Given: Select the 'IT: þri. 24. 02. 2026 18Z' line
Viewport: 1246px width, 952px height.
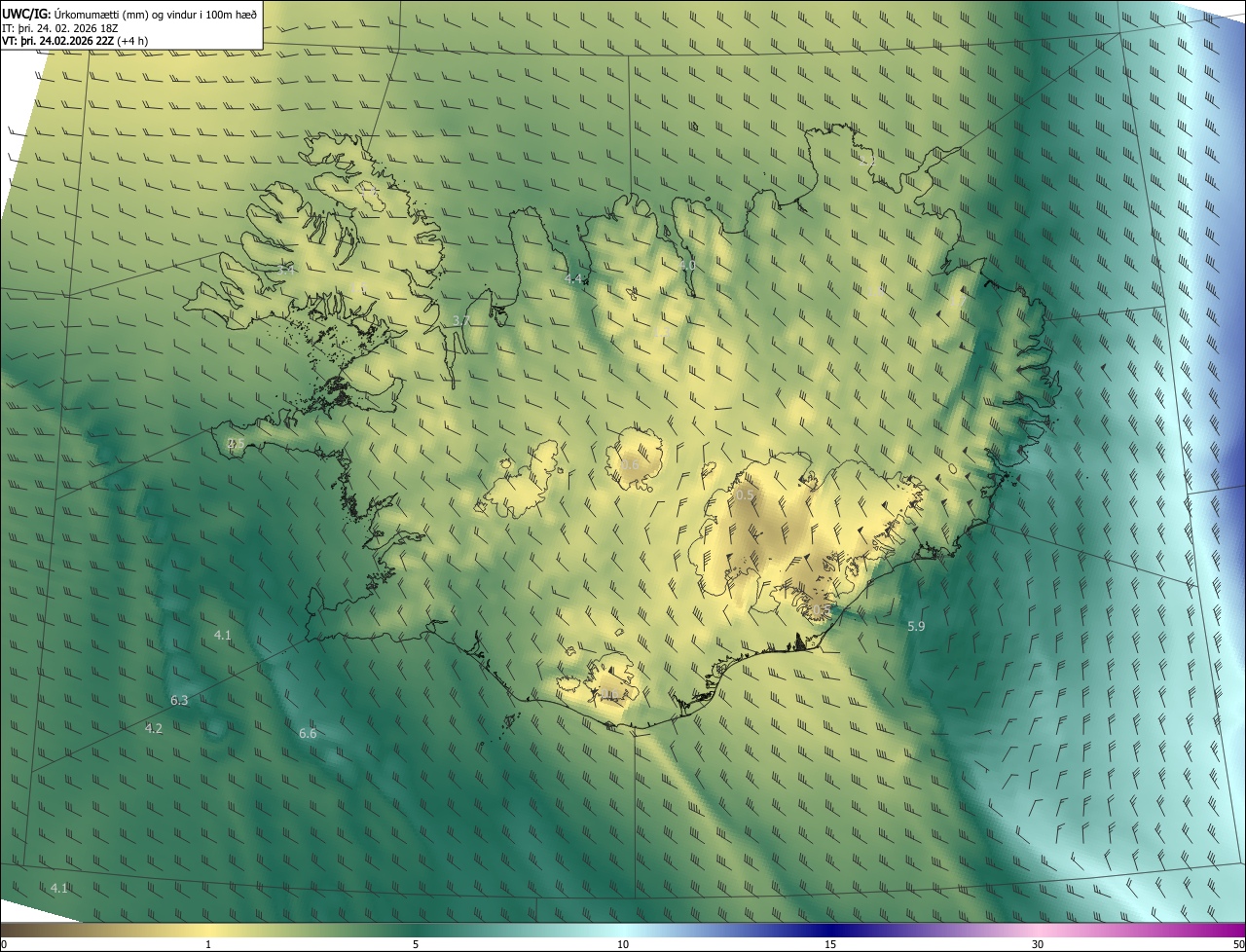Looking at the screenshot, I should [60, 28].
